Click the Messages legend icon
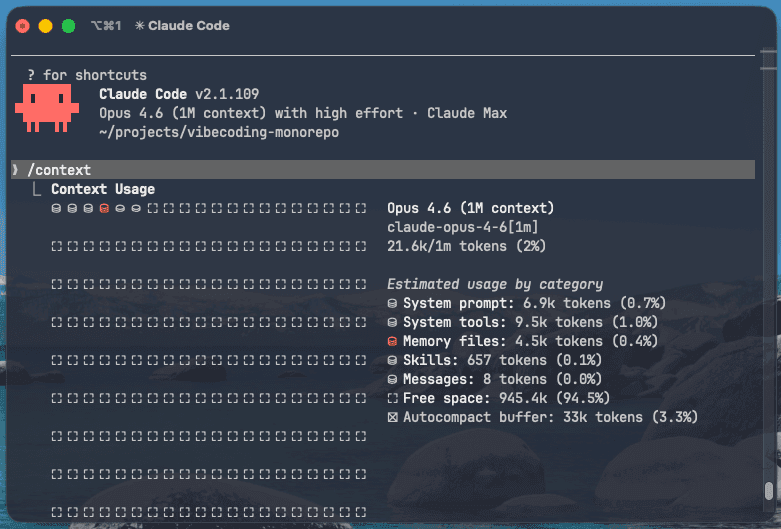 [x=392, y=380]
